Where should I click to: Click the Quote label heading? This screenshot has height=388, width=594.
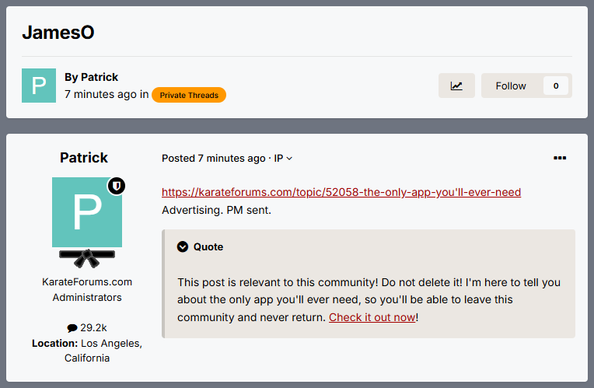click(x=208, y=247)
